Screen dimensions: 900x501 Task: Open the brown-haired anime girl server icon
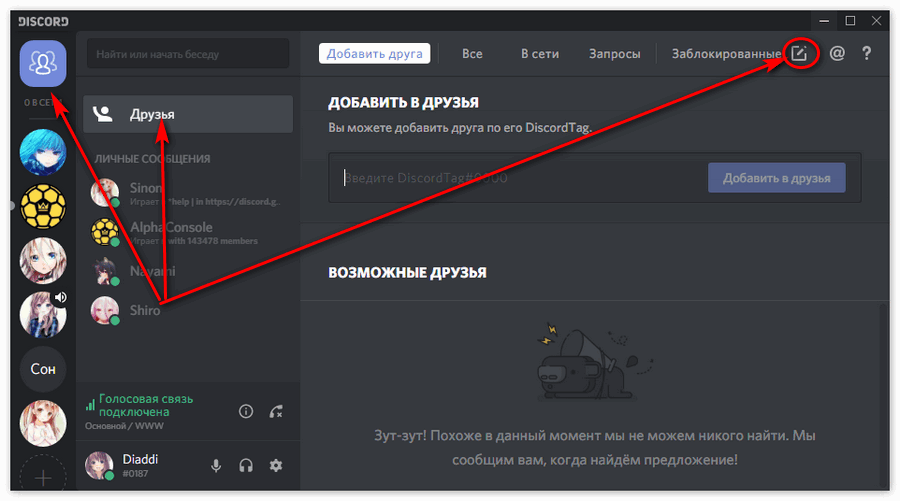[43, 424]
